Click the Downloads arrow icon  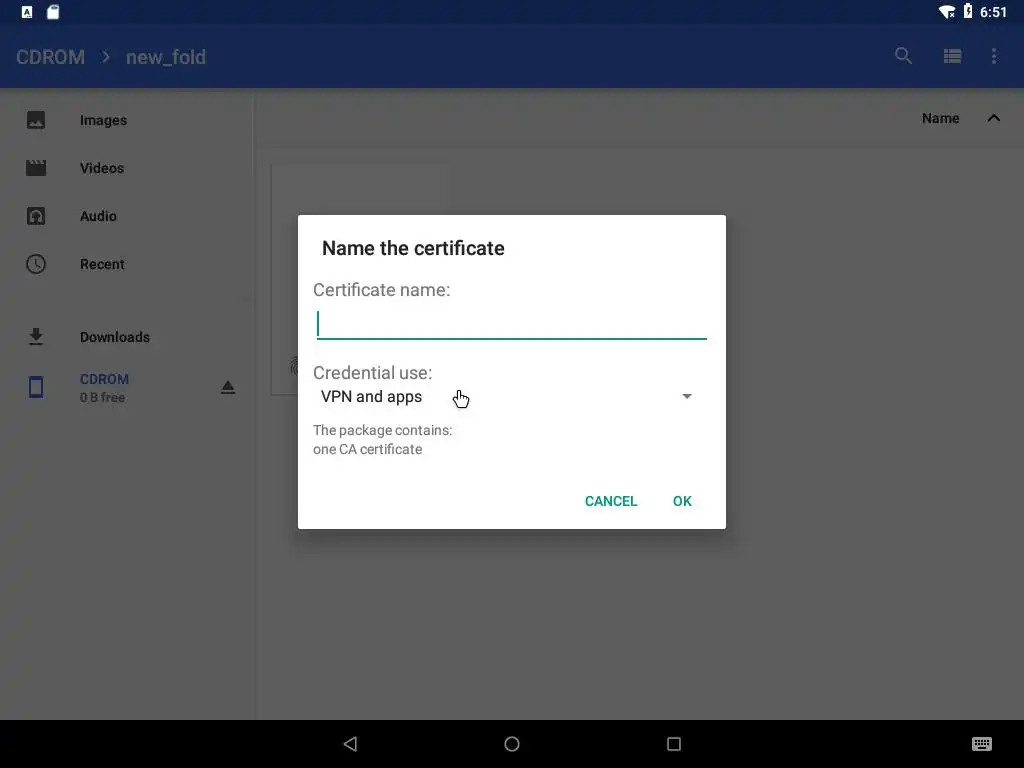coord(36,337)
